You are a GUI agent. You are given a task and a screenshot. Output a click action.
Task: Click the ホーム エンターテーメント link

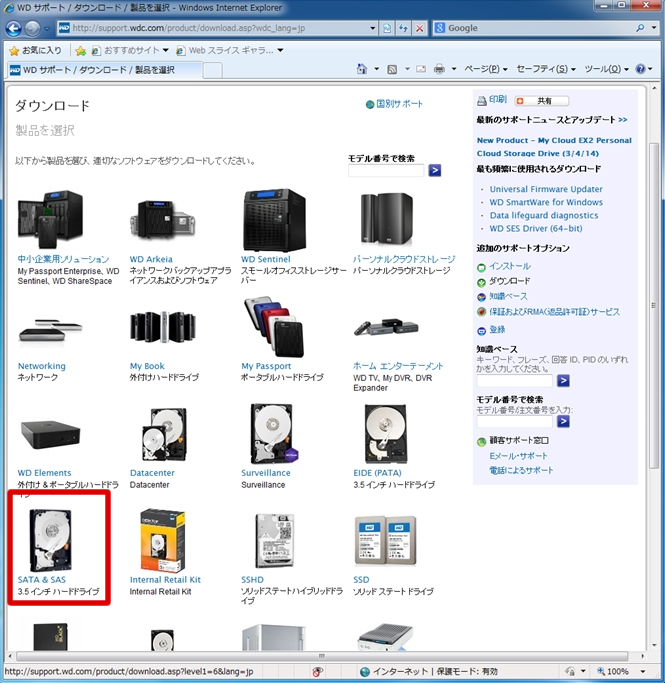(398, 366)
